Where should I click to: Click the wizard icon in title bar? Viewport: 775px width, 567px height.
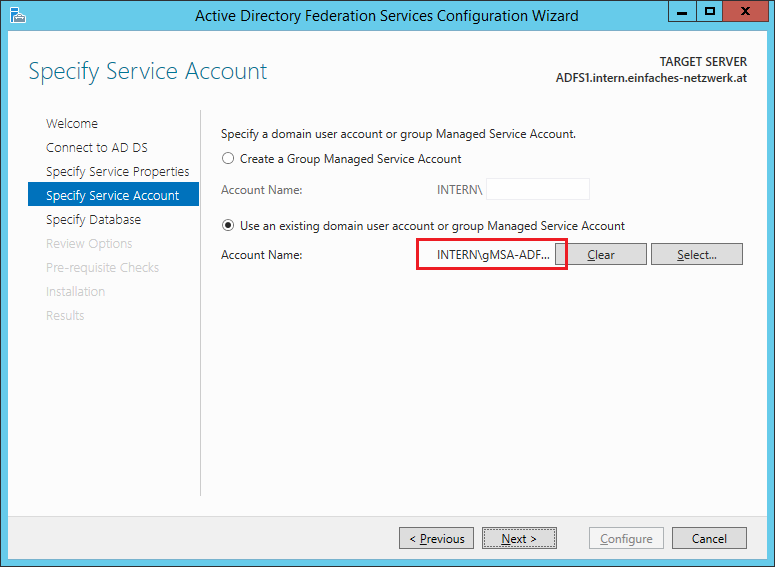click(17, 15)
